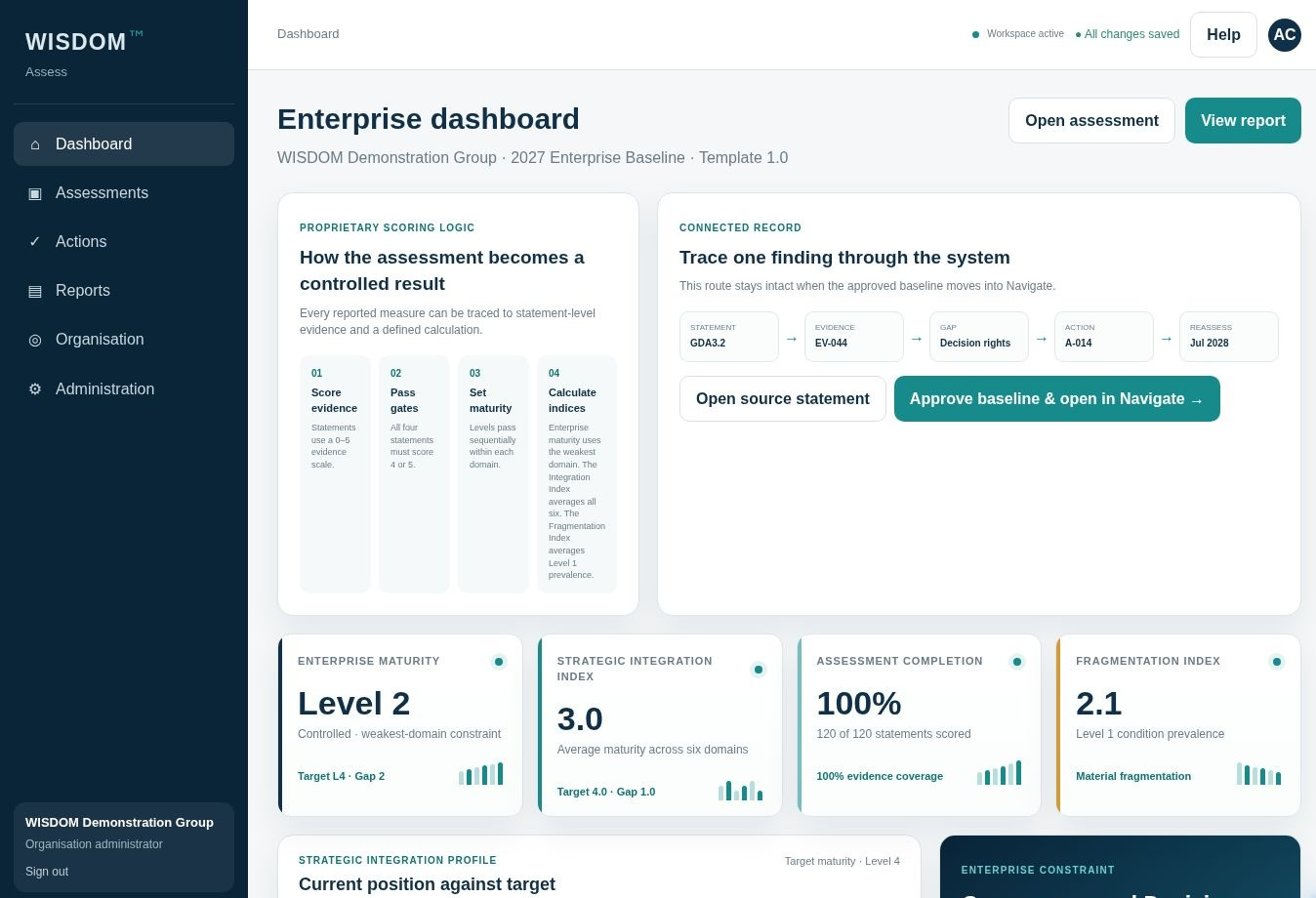Click the Actions checkmark icon

pyautogui.click(x=35, y=242)
